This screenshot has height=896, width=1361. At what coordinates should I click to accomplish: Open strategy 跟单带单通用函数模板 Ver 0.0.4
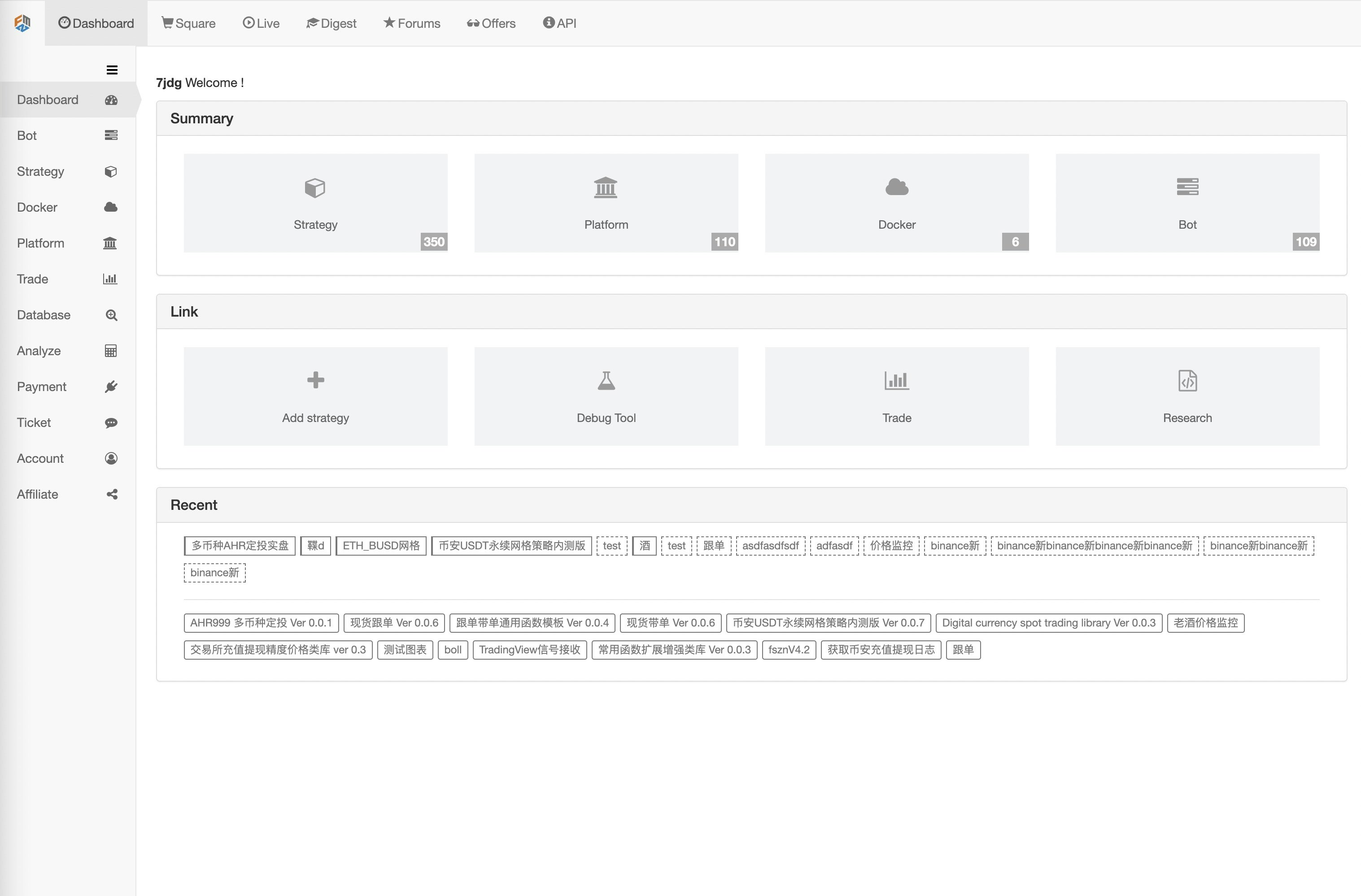click(x=532, y=623)
